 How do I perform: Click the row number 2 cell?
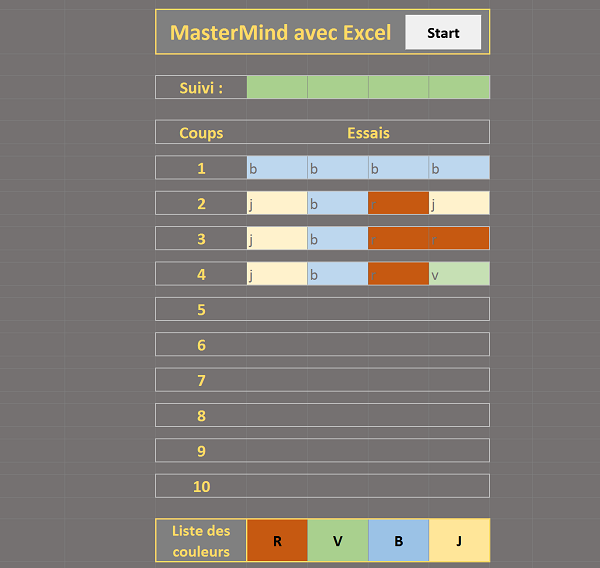click(201, 203)
